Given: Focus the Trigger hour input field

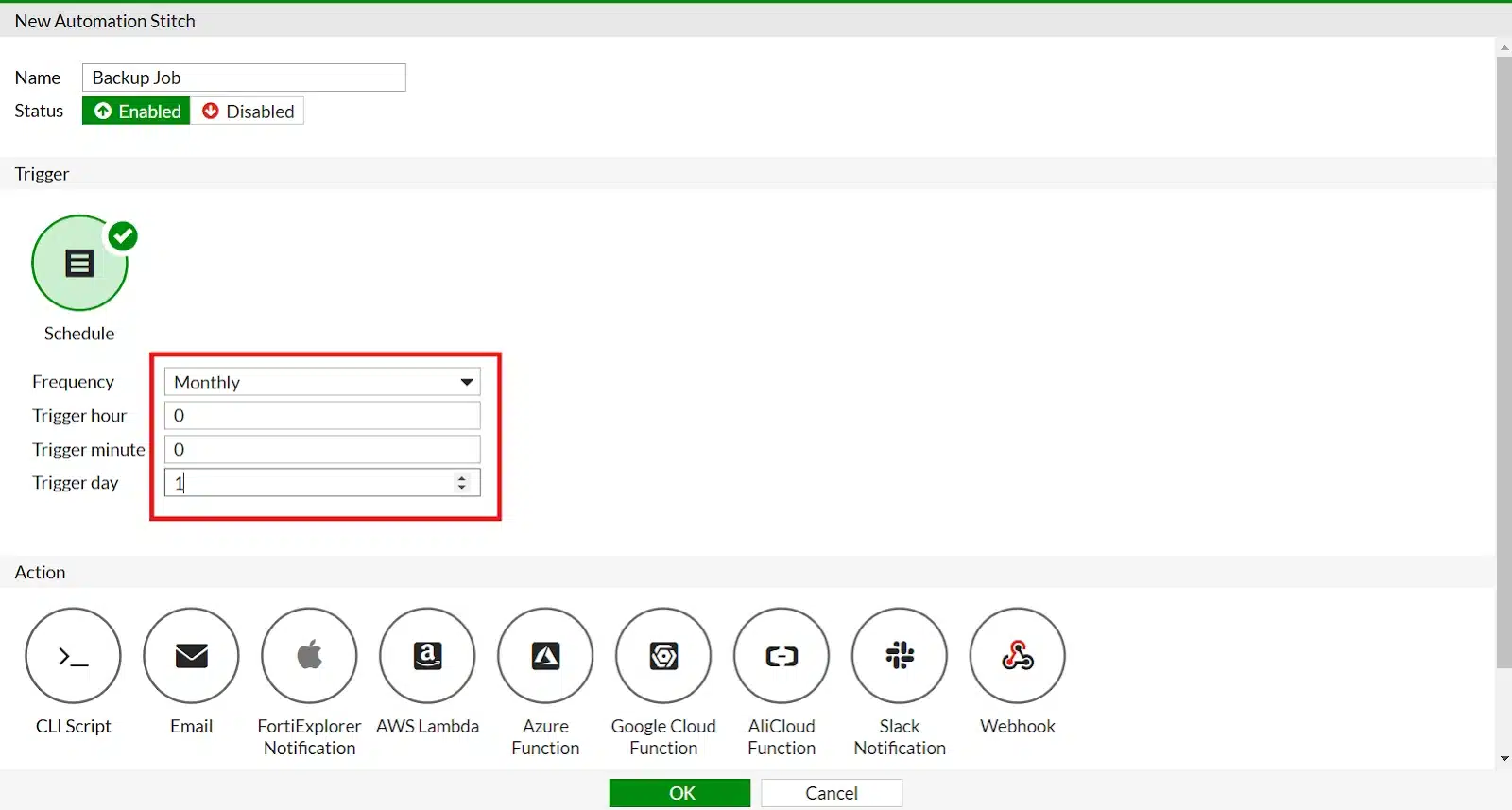Looking at the screenshot, I should tap(322, 416).
